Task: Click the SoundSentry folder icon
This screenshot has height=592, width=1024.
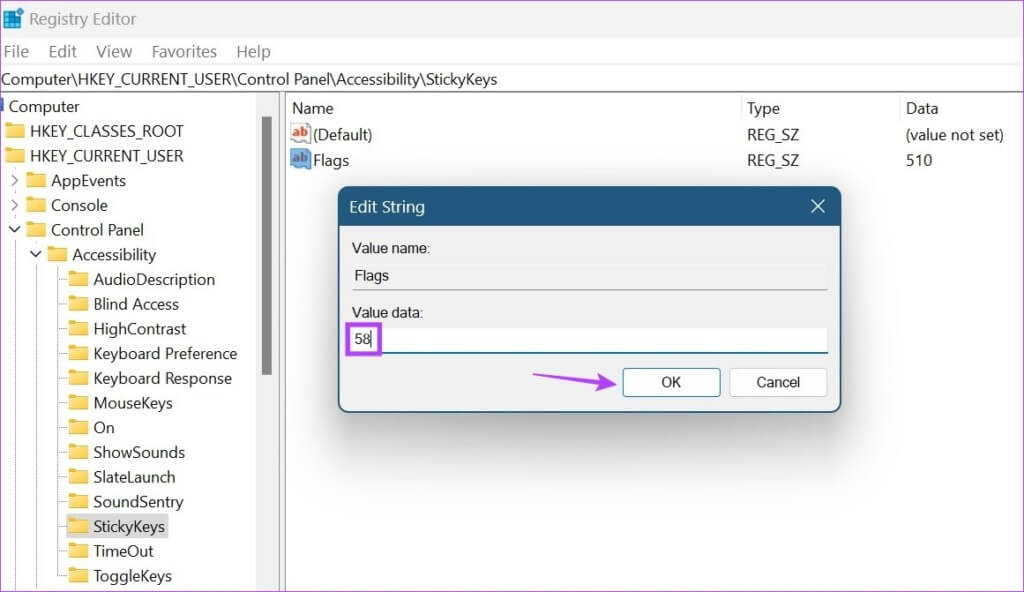Action: (x=80, y=501)
